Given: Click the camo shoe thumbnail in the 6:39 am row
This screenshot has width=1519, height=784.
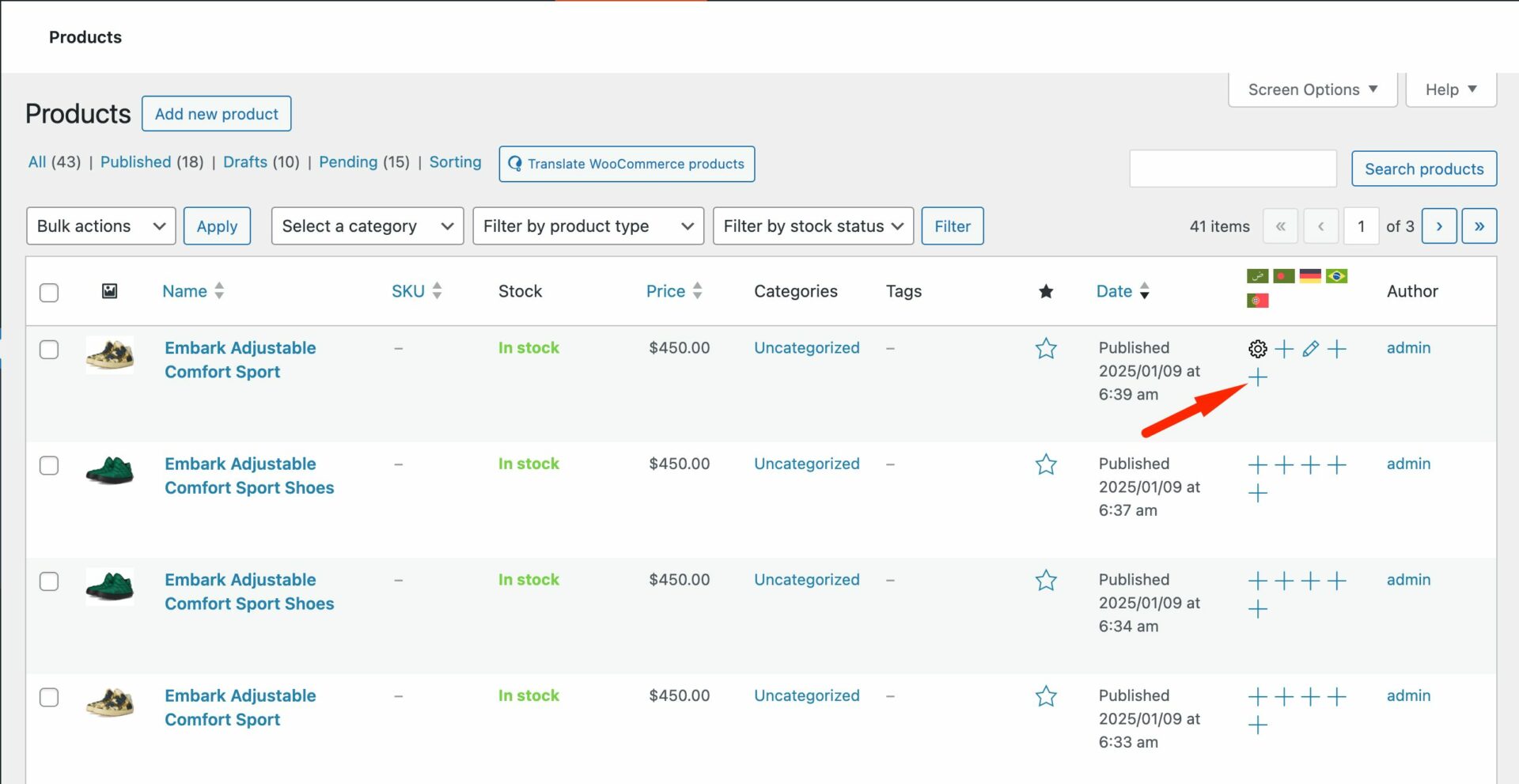Looking at the screenshot, I should (x=110, y=354).
